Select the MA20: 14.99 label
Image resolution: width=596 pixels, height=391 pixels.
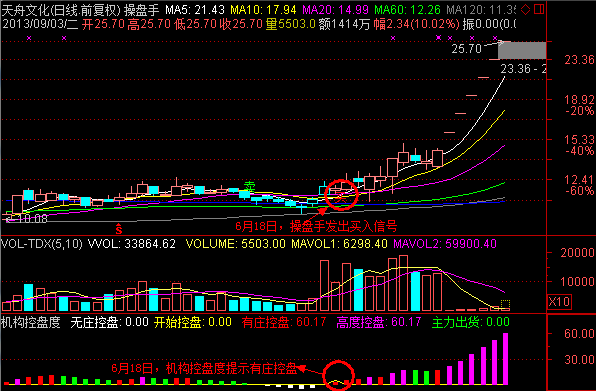(x=336, y=9)
